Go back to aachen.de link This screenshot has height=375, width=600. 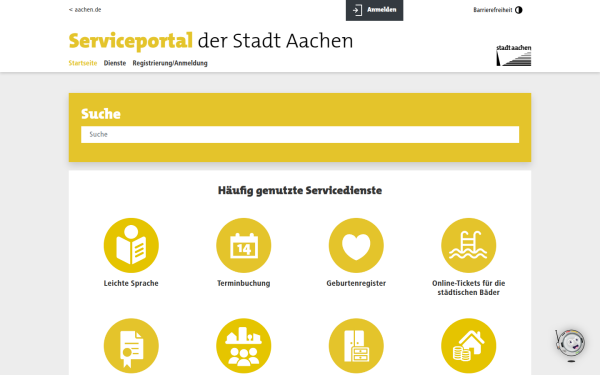85,10
